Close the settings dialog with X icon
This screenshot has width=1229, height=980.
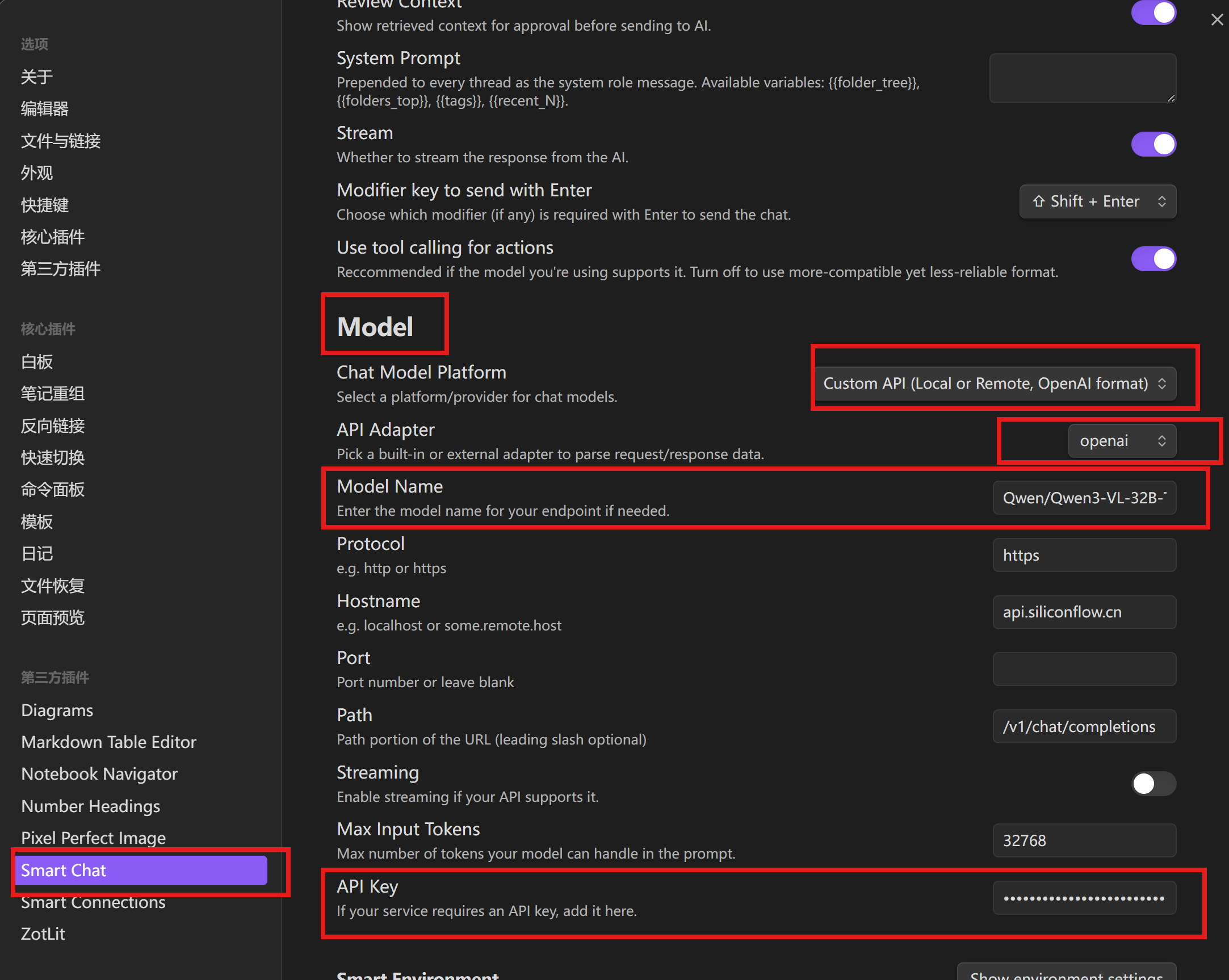(x=1217, y=20)
